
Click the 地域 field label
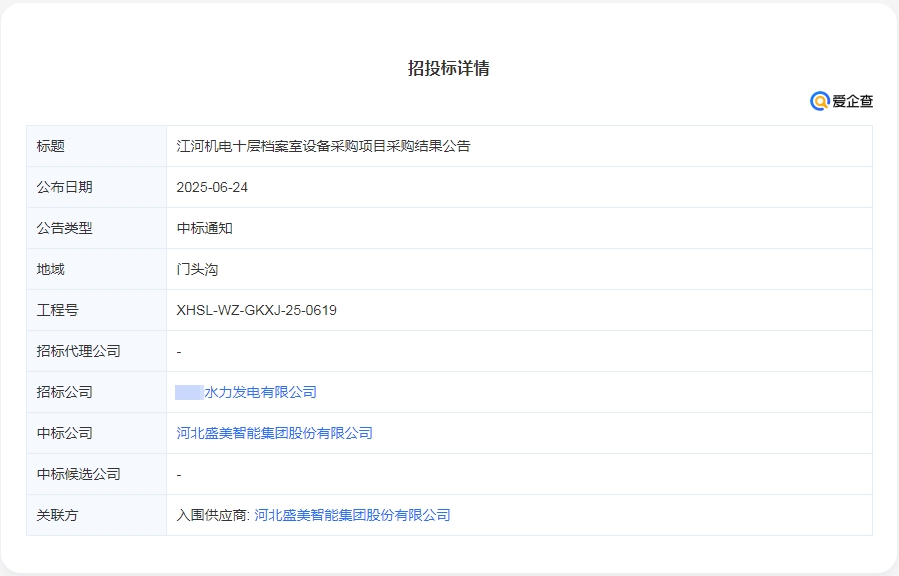point(46,268)
